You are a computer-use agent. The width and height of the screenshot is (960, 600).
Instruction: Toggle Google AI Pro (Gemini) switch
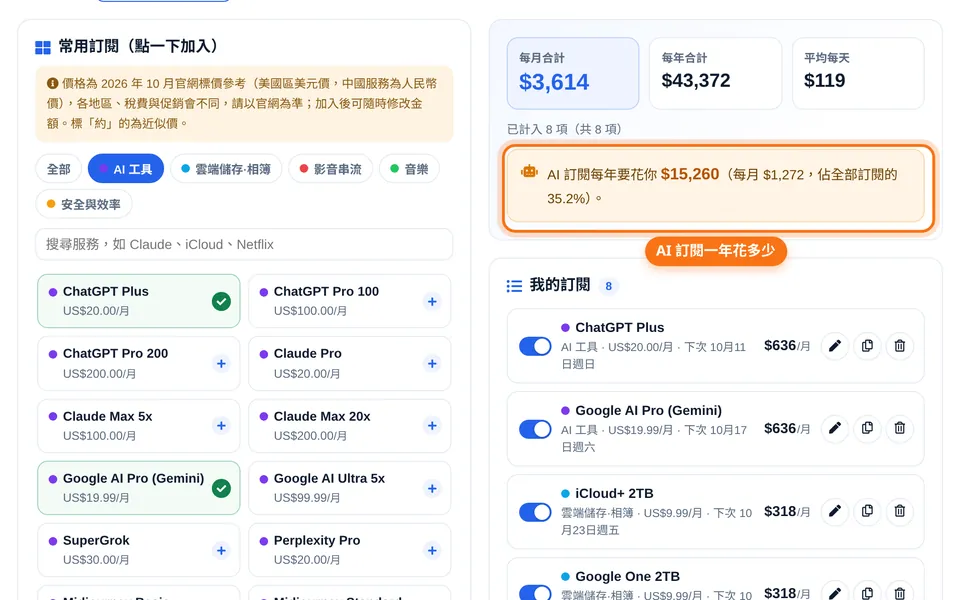pyautogui.click(x=535, y=429)
